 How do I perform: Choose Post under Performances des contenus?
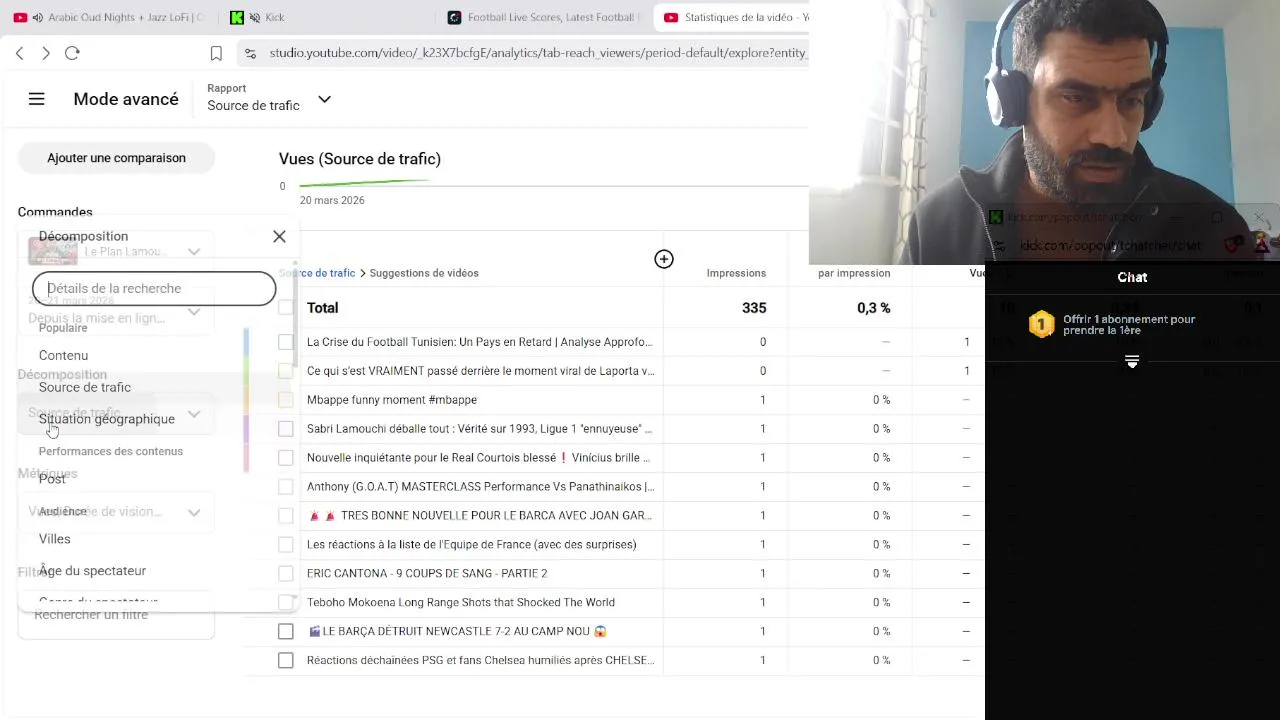click(52, 479)
